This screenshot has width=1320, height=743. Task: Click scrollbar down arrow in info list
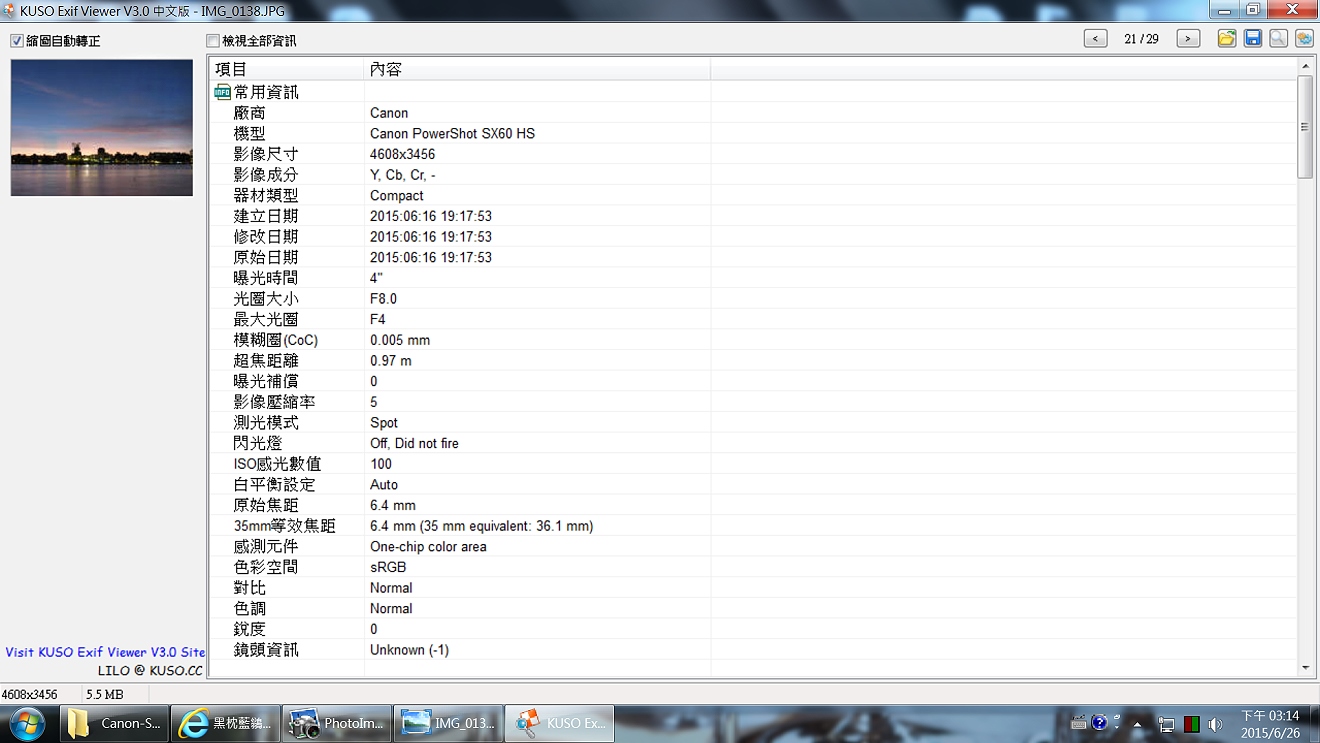coord(1305,667)
